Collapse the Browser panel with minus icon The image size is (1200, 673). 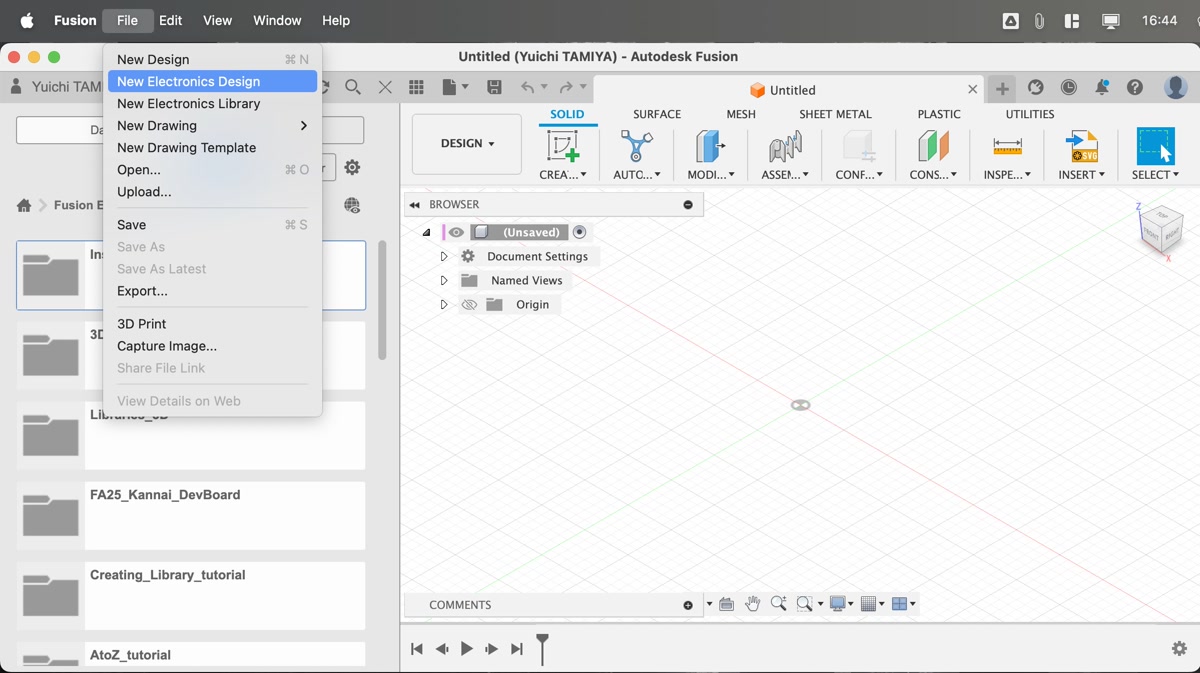tap(688, 204)
